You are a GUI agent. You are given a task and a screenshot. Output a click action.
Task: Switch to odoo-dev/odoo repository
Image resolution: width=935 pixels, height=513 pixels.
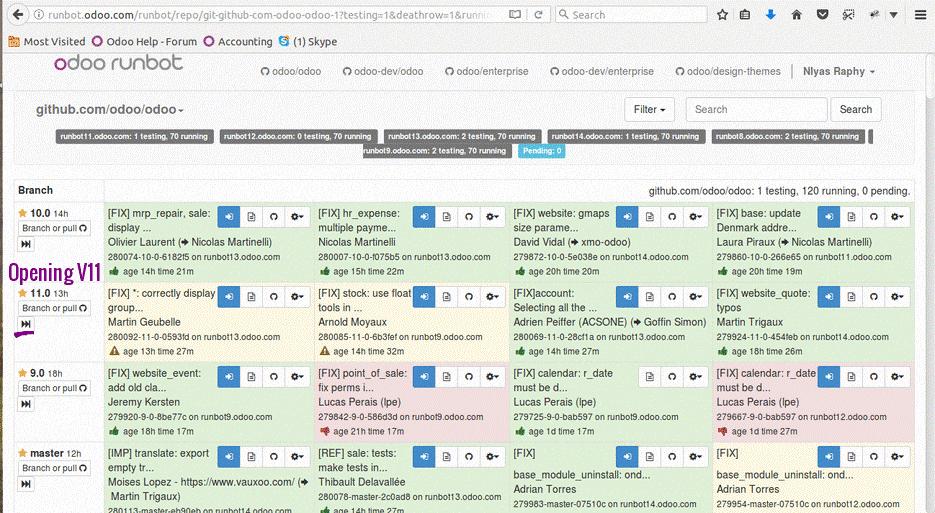point(383,71)
